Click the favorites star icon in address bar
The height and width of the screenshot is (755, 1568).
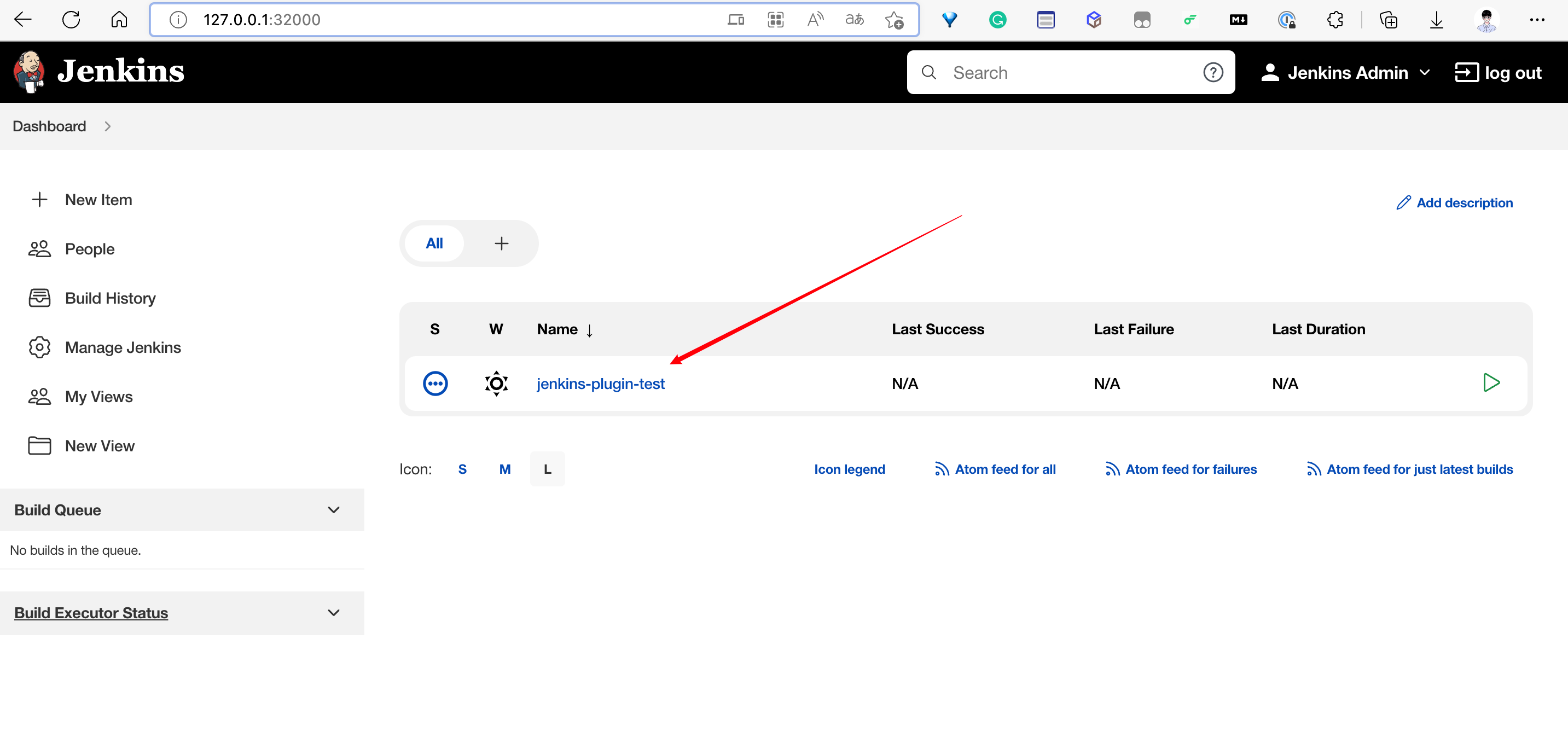coord(893,20)
